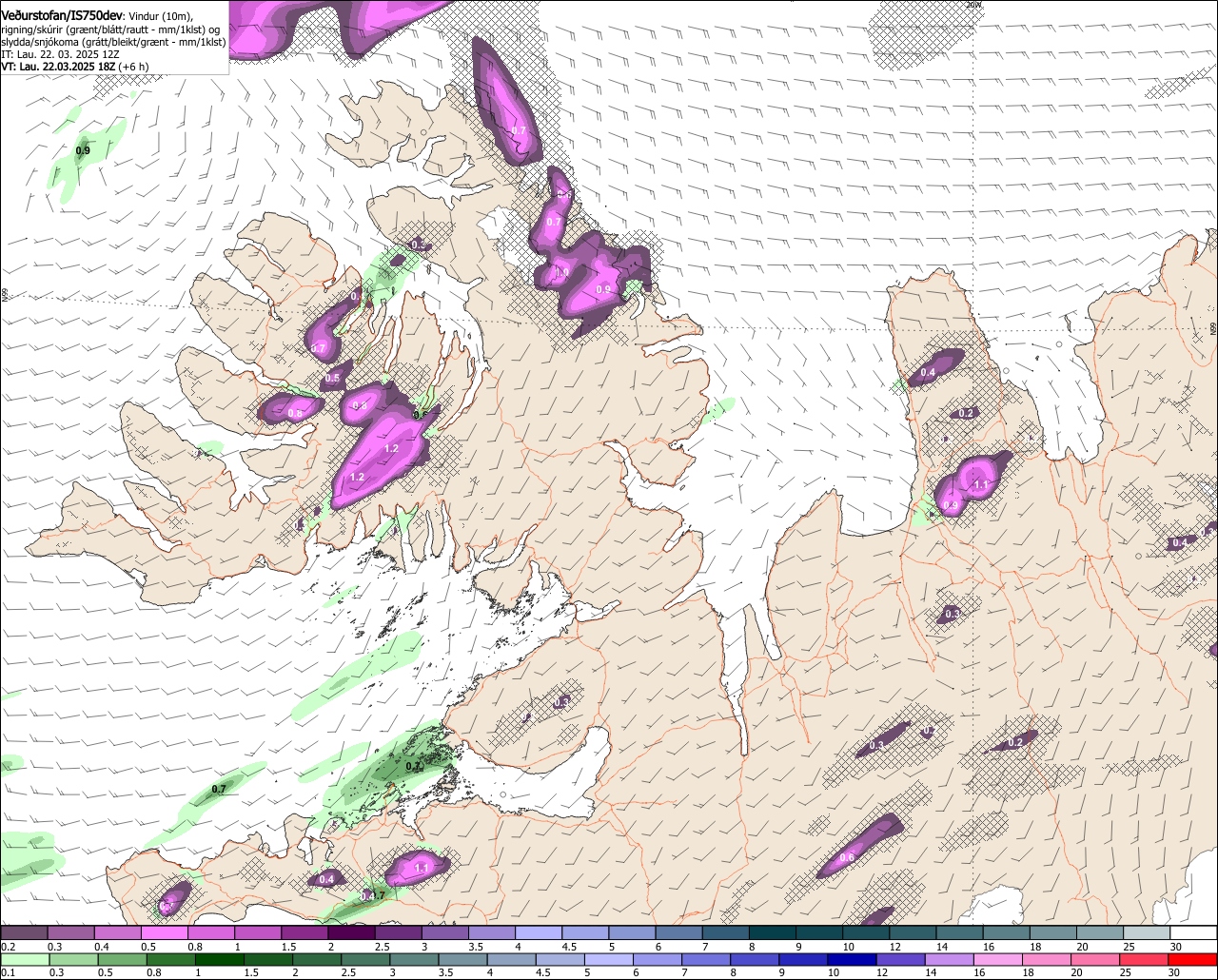Click the title text Veðurstofan/IS750dev
Viewport: 1218px width, 980px height.
click(x=61, y=16)
